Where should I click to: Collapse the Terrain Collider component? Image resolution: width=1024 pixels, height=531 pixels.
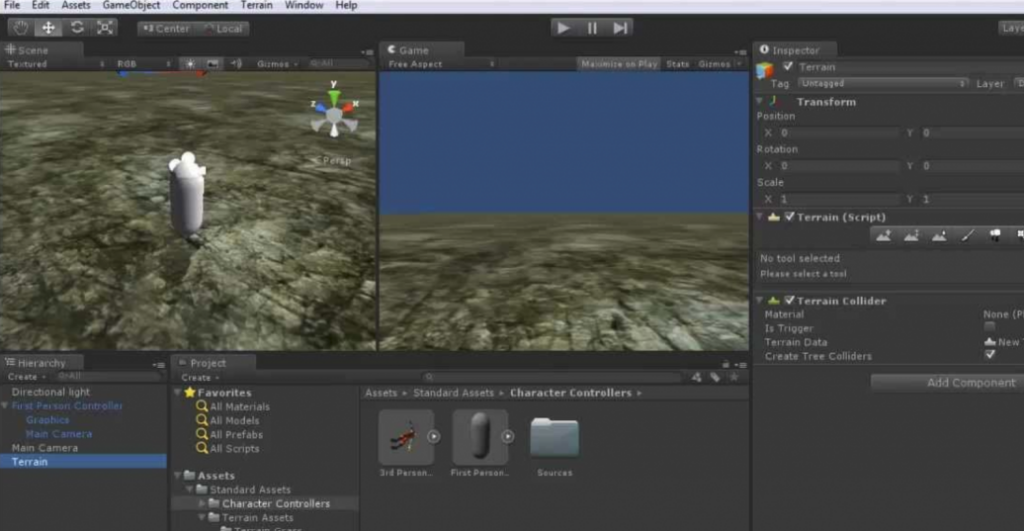[760, 300]
